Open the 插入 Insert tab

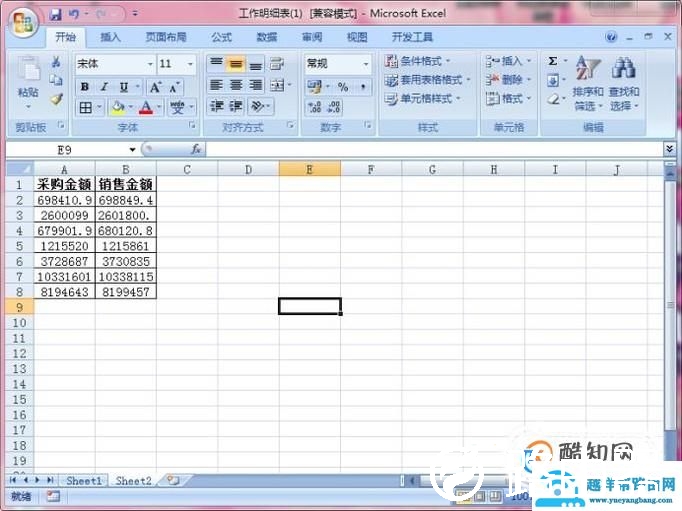110,37
